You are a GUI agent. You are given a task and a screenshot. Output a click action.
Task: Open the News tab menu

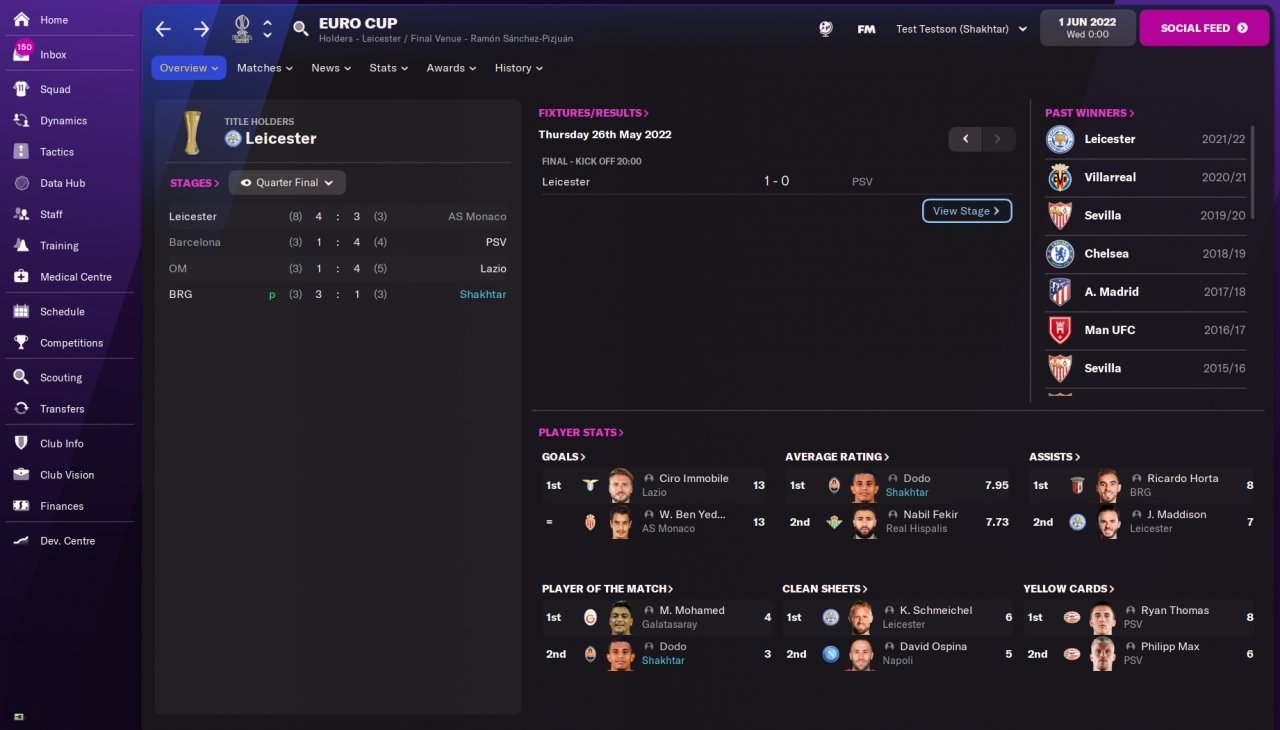331,68
